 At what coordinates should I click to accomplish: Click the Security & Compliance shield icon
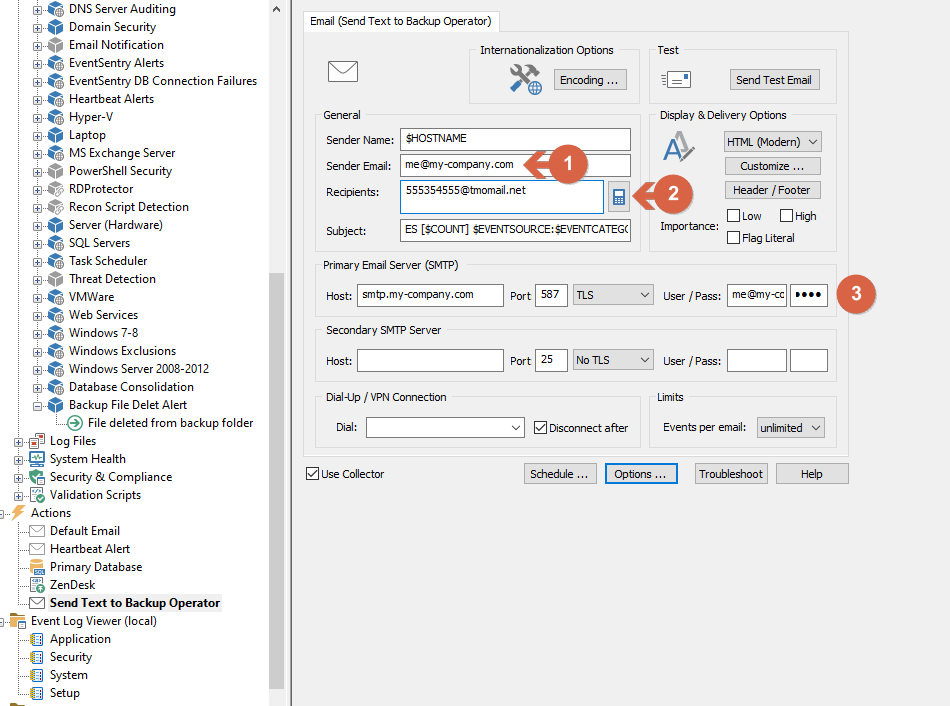(x=38, y=477)
